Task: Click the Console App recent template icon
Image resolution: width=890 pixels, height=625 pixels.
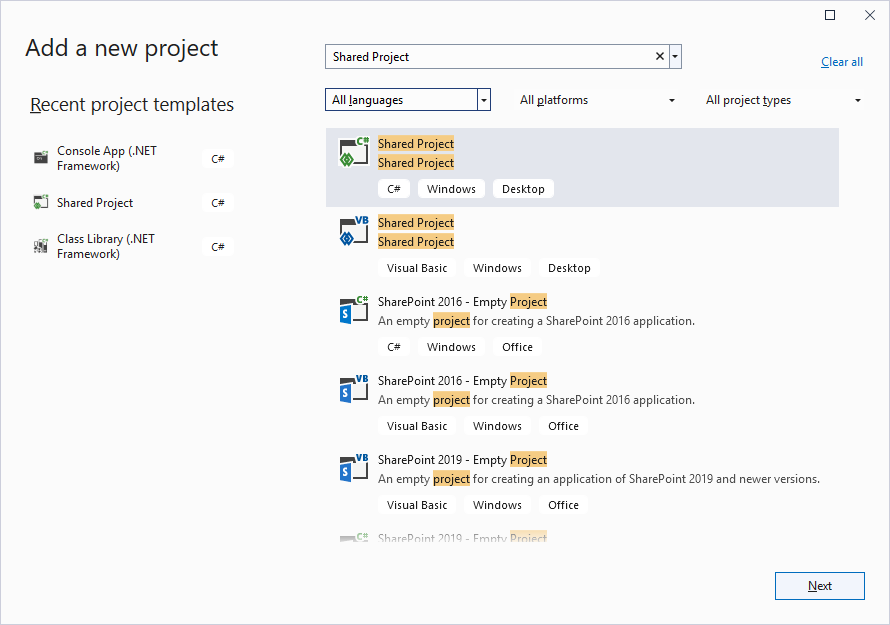Action: coord(41,158)
